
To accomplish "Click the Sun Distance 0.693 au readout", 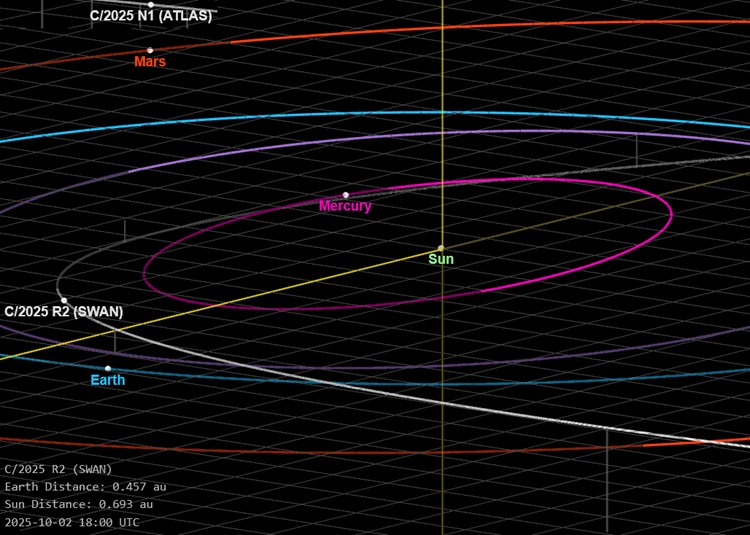I will (79, 504).
